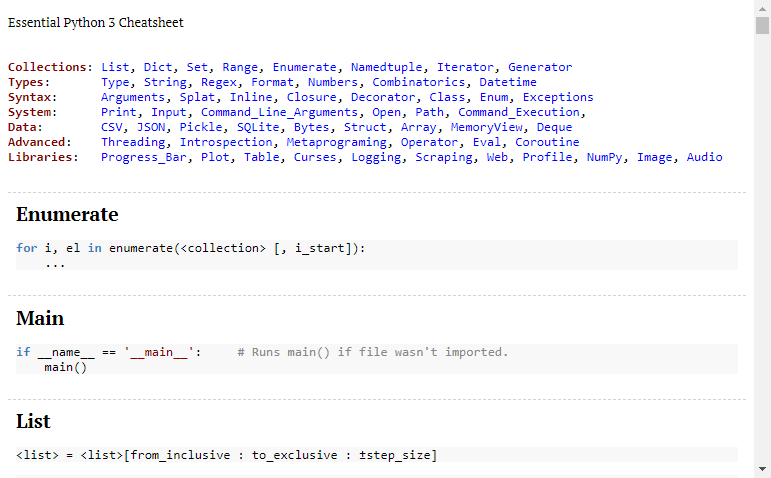Image resolution: width=771 pixels, height=478 pixels.
Task: Go to the Table link
Action: (262, 157)
